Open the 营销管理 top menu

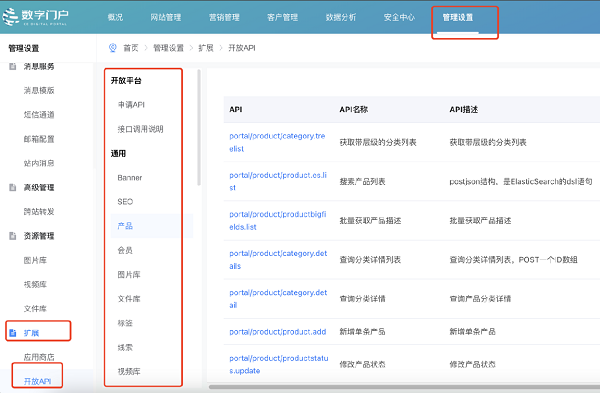(x=224, y=17)
